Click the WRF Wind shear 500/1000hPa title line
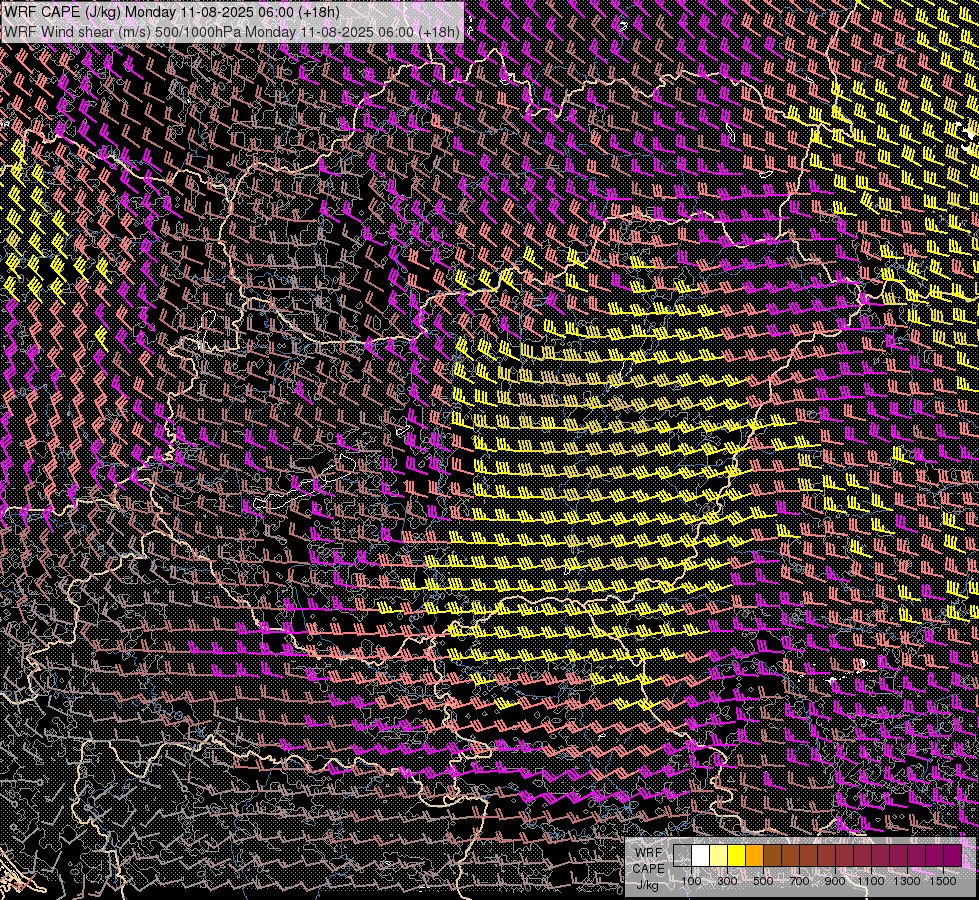This screenshot has width=979, height=900. [232, 31]
